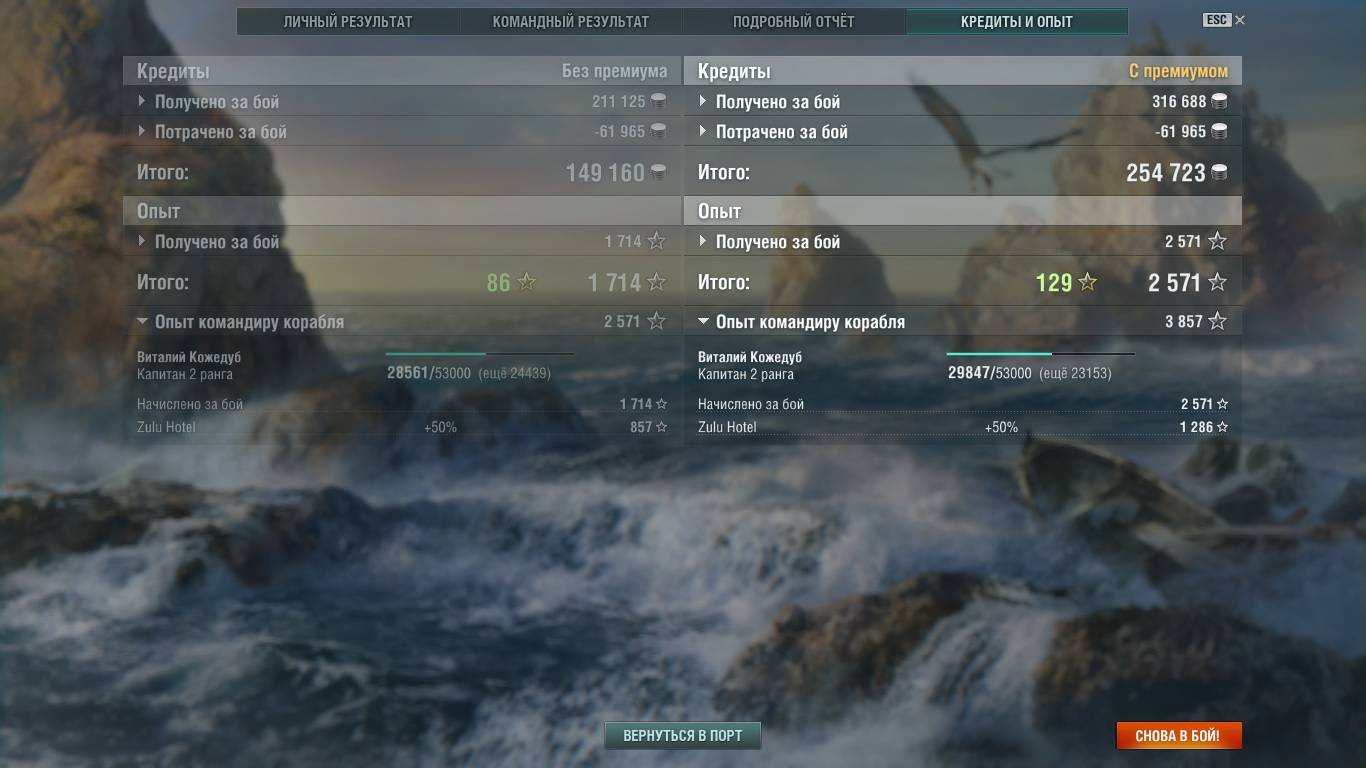Click the credits coin icon beside 254 723
The width and height of the screenshot is (1366, 768).
point(1219,173)
